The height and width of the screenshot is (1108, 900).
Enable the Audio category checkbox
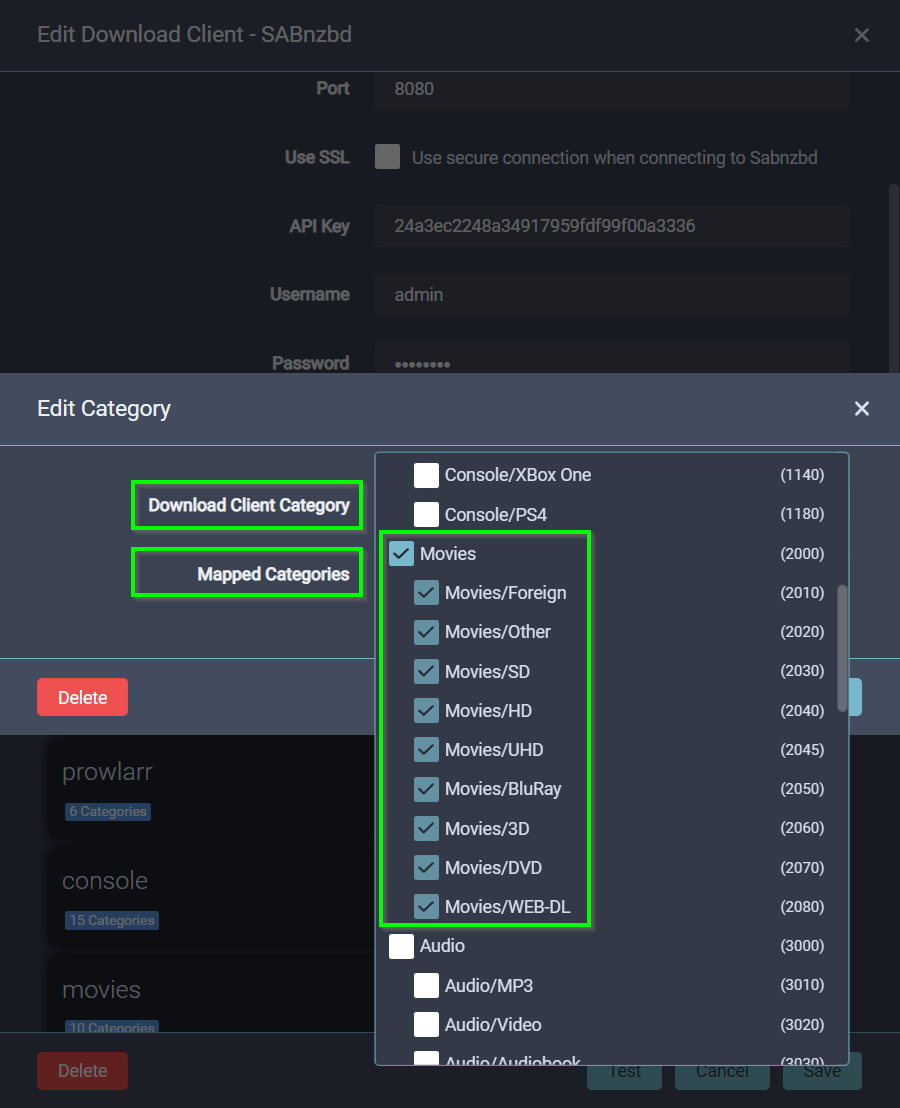(402, 946)
